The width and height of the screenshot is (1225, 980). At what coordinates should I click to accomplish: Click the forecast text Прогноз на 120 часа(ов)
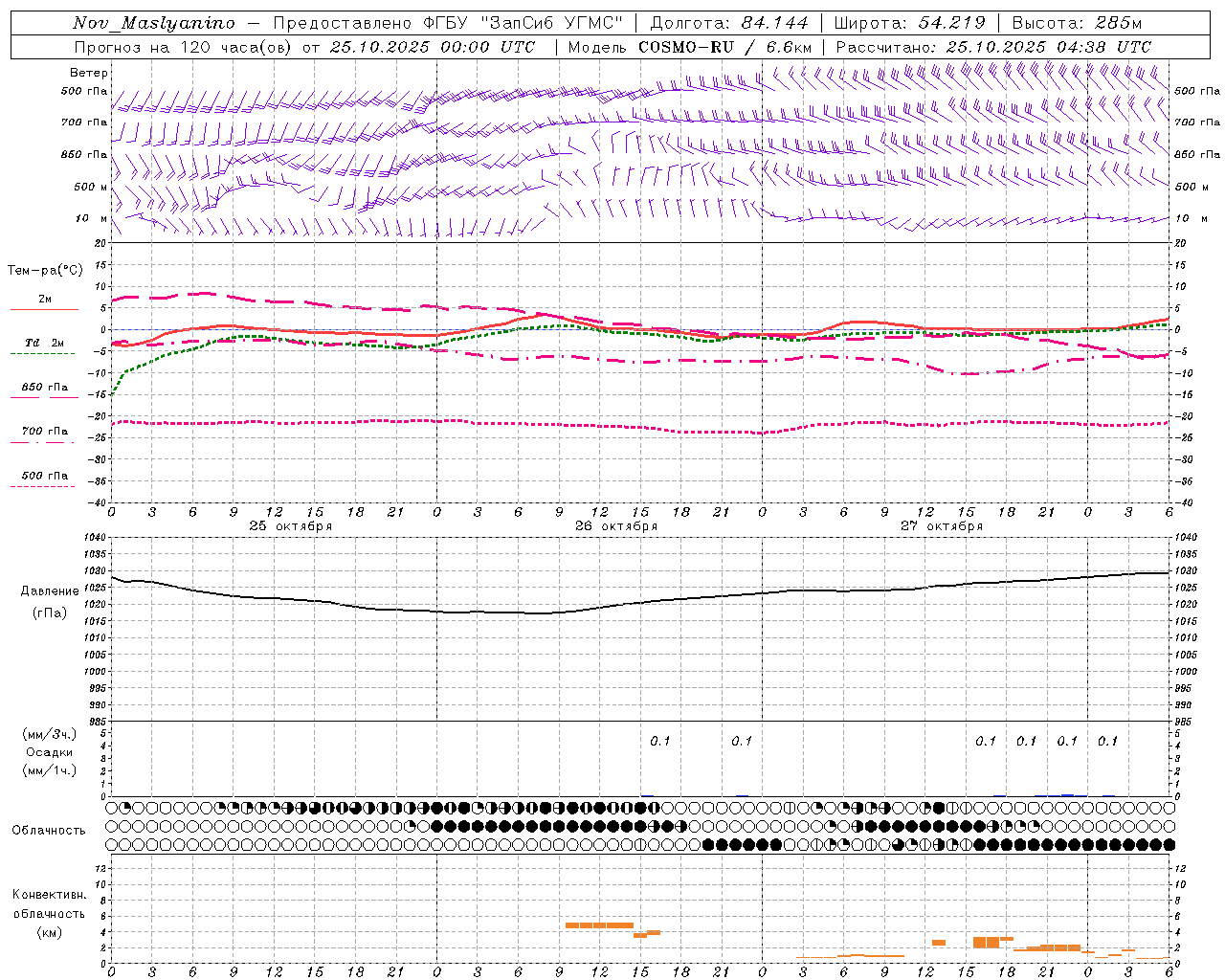pyautogui.click(x=185, y=46)
